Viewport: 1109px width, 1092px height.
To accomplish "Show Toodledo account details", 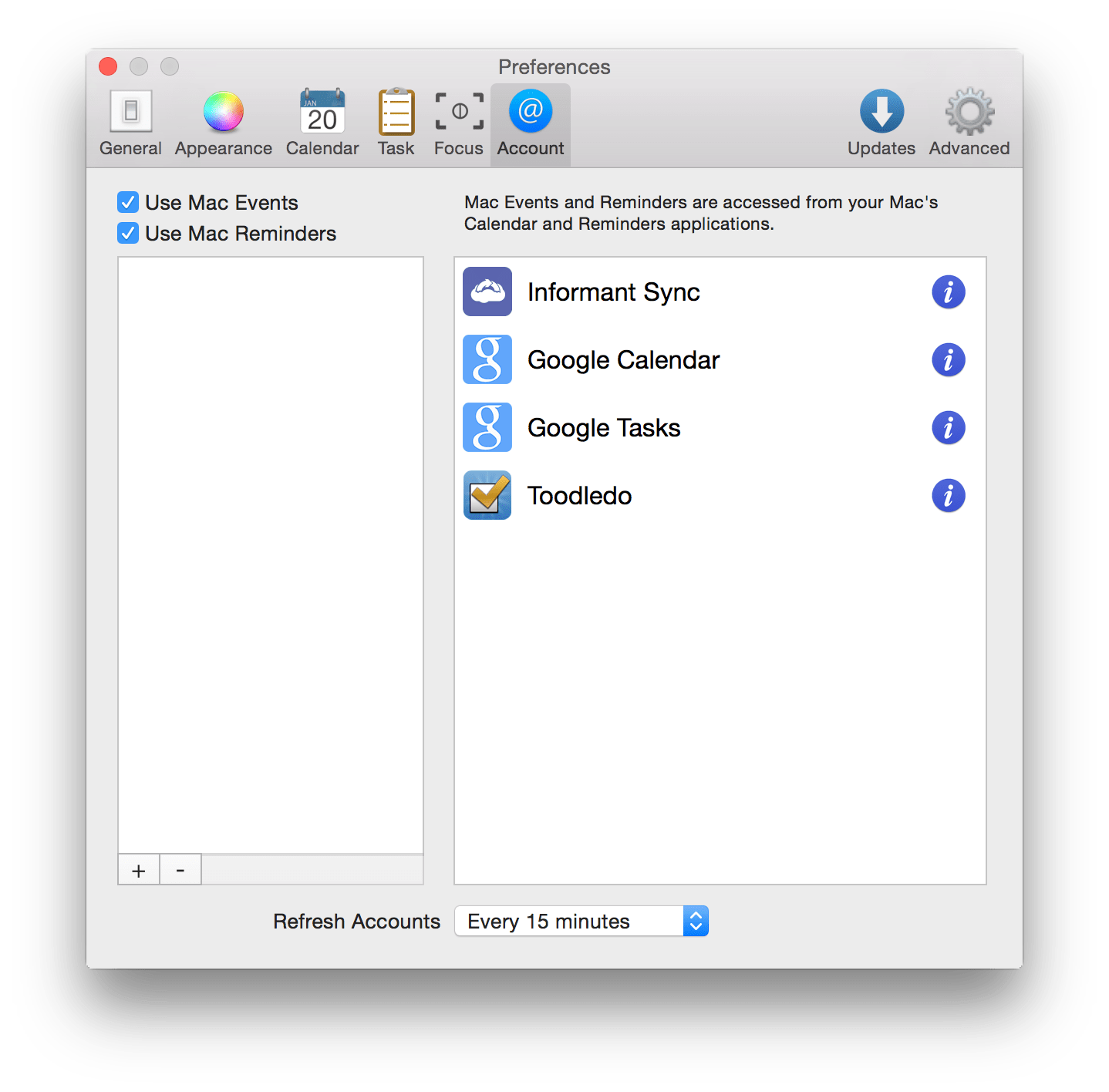I will pyautogui.click(x=949, y=496).
